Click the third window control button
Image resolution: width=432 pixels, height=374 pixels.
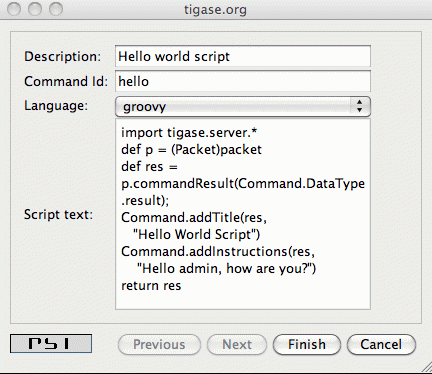(x=56, y=9)
